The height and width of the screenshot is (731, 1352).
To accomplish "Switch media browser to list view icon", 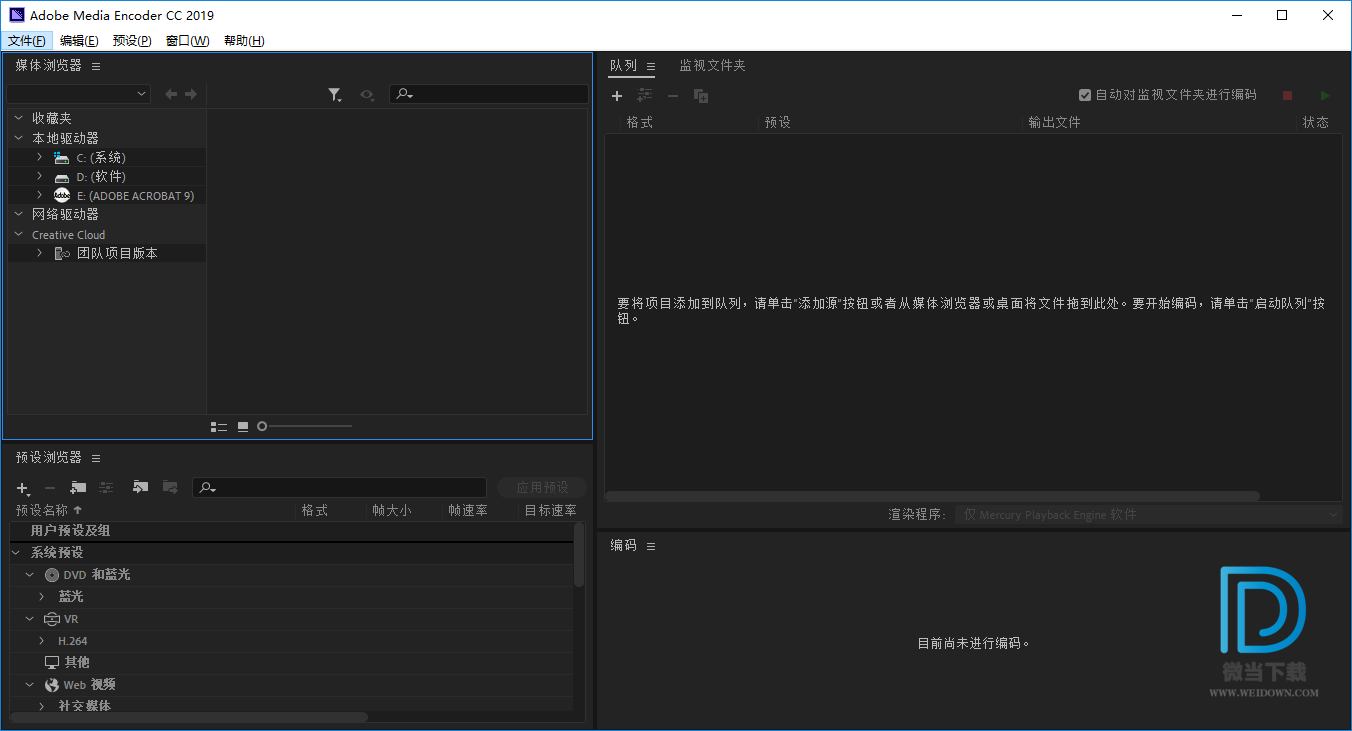I will (x=219, y=427).
